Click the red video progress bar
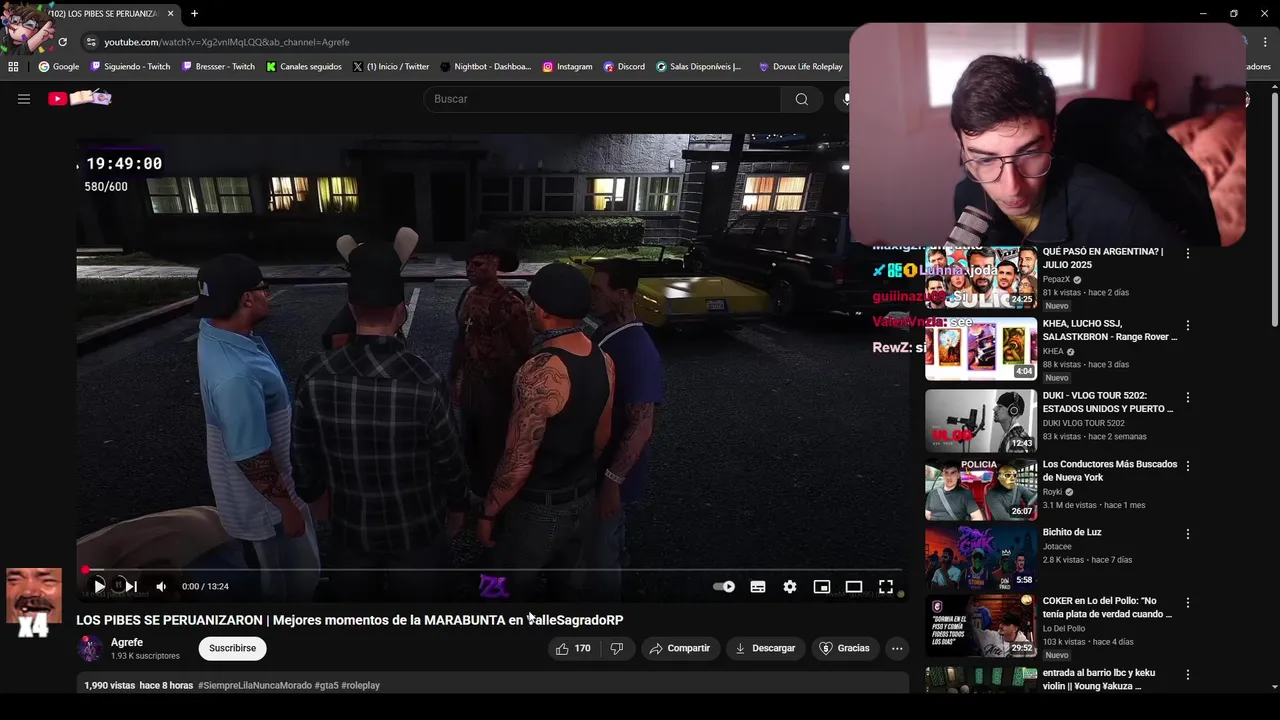The image size is (1280, 720). click(492, 570)
